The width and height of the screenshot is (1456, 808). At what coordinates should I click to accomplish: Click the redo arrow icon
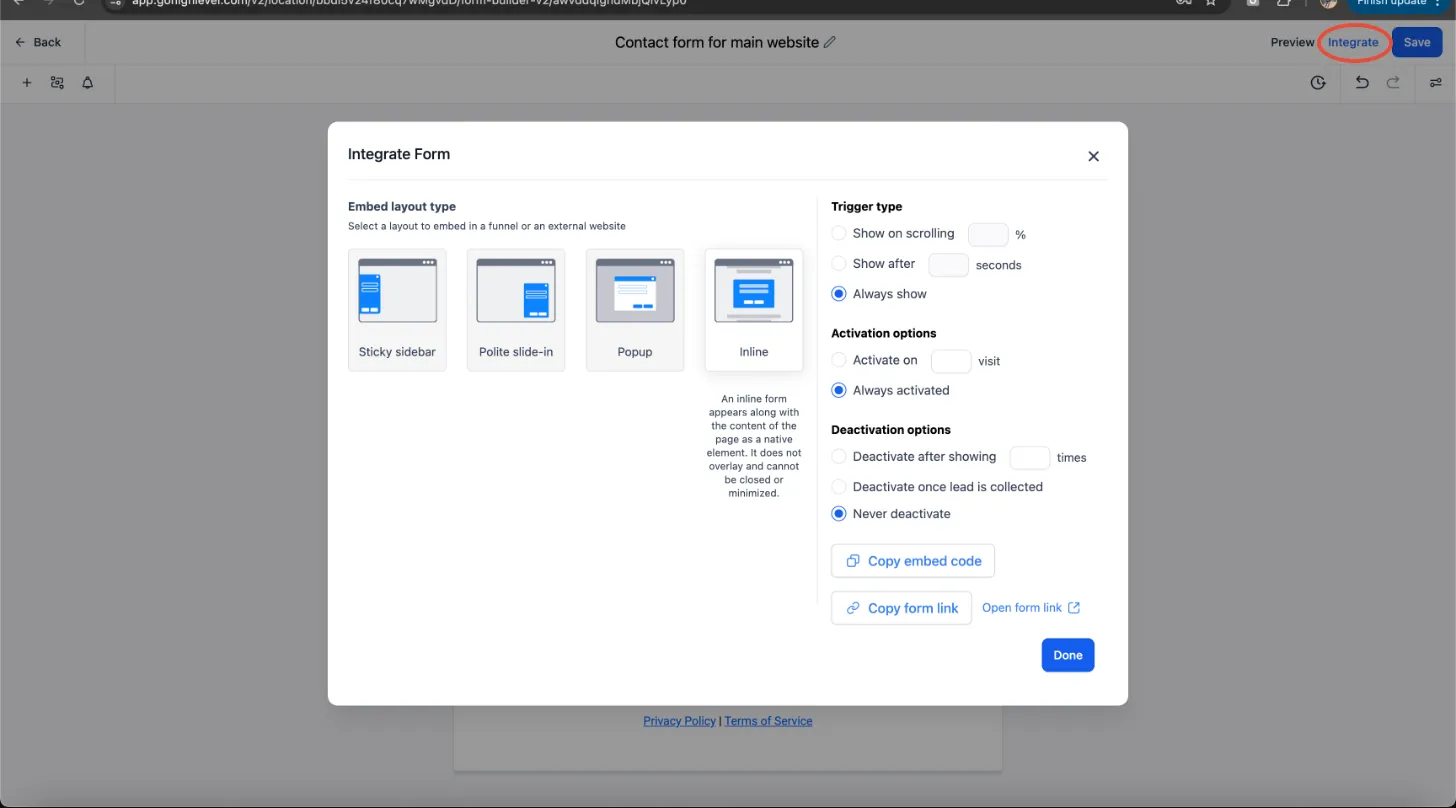tap(1393, 83)
